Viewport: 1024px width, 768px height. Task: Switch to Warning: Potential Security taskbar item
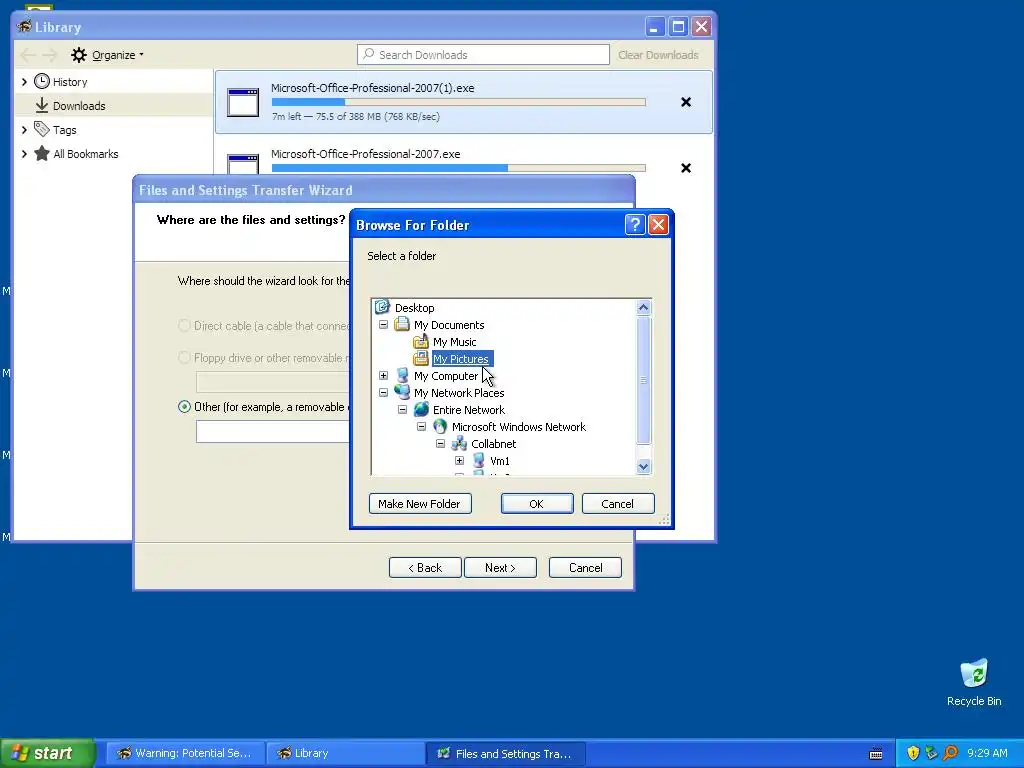click(x=185, y=753)
